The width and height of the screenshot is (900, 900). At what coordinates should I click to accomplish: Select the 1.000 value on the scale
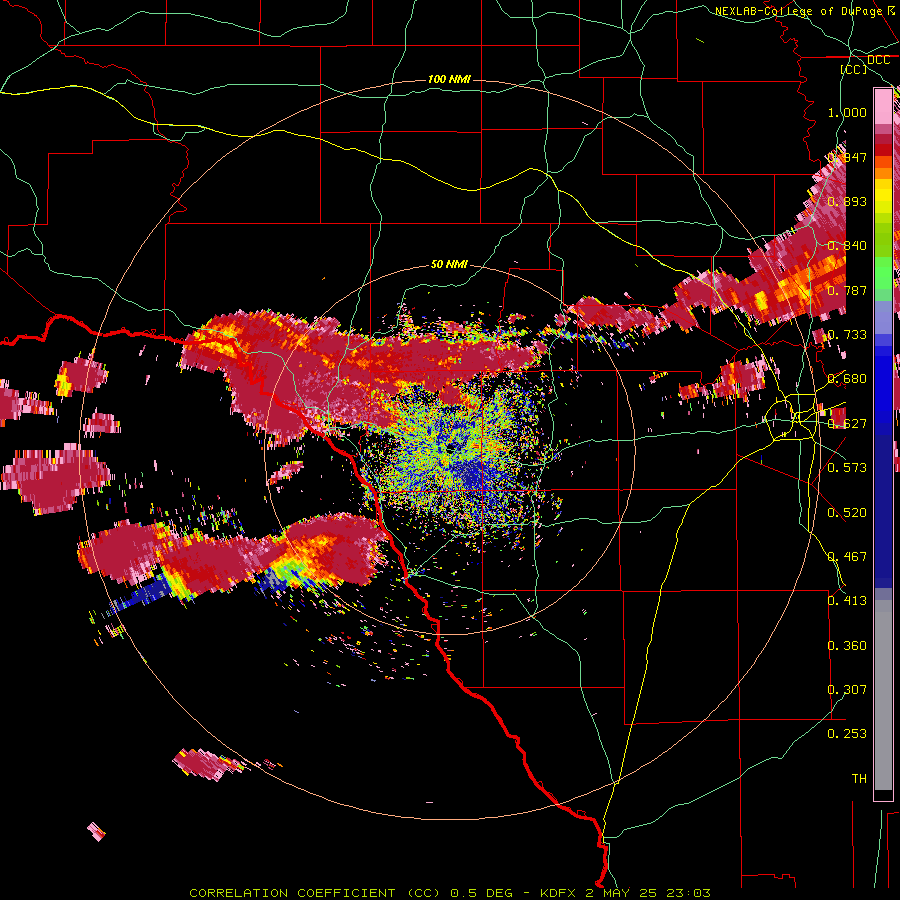point(847,112)
